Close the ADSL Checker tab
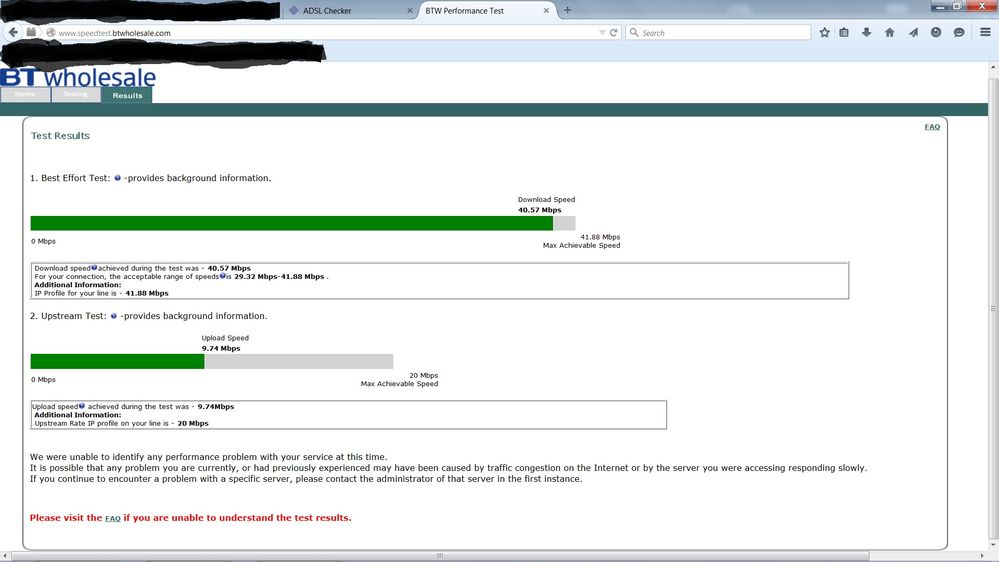Viewport: 999px width, 562px height. [x=410, y=11]
